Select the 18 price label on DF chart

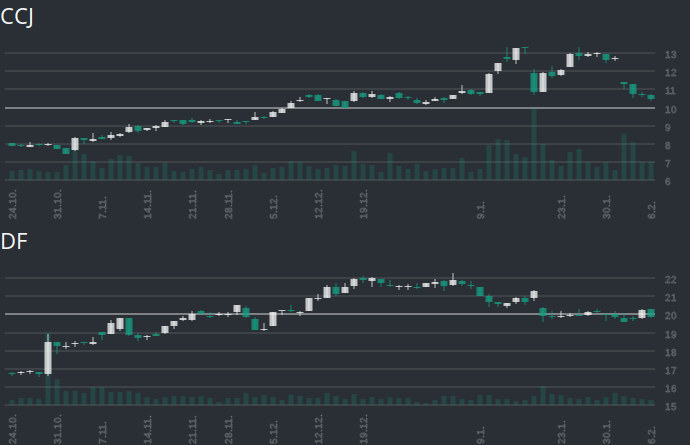pos(670,353)
